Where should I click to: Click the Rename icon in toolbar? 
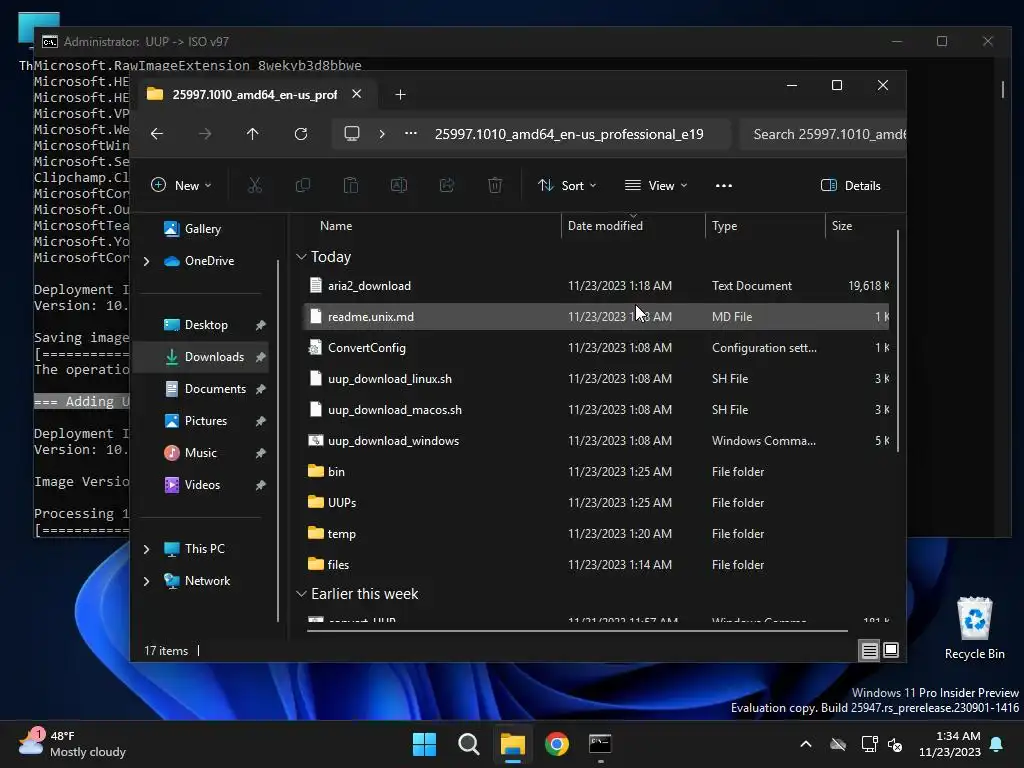398,185
